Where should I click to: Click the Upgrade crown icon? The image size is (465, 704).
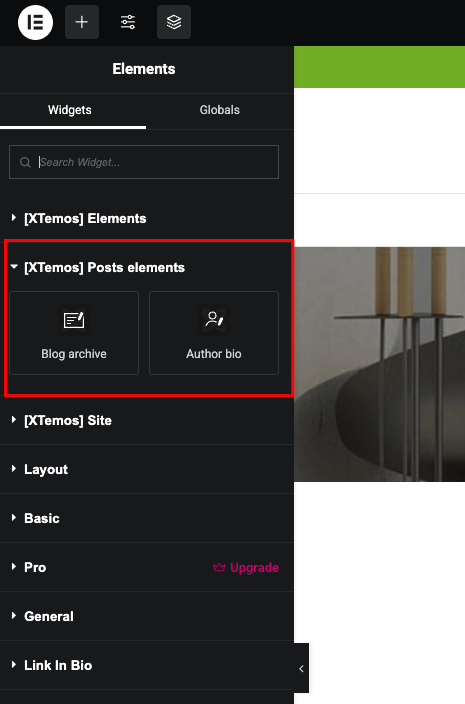pyautogui.click(x=219, y=568)
